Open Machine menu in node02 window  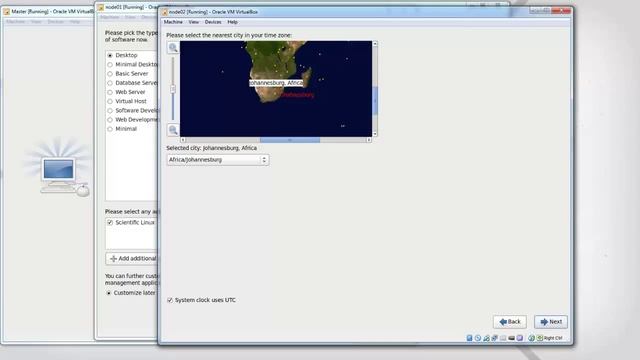click(x=173, y=22)
